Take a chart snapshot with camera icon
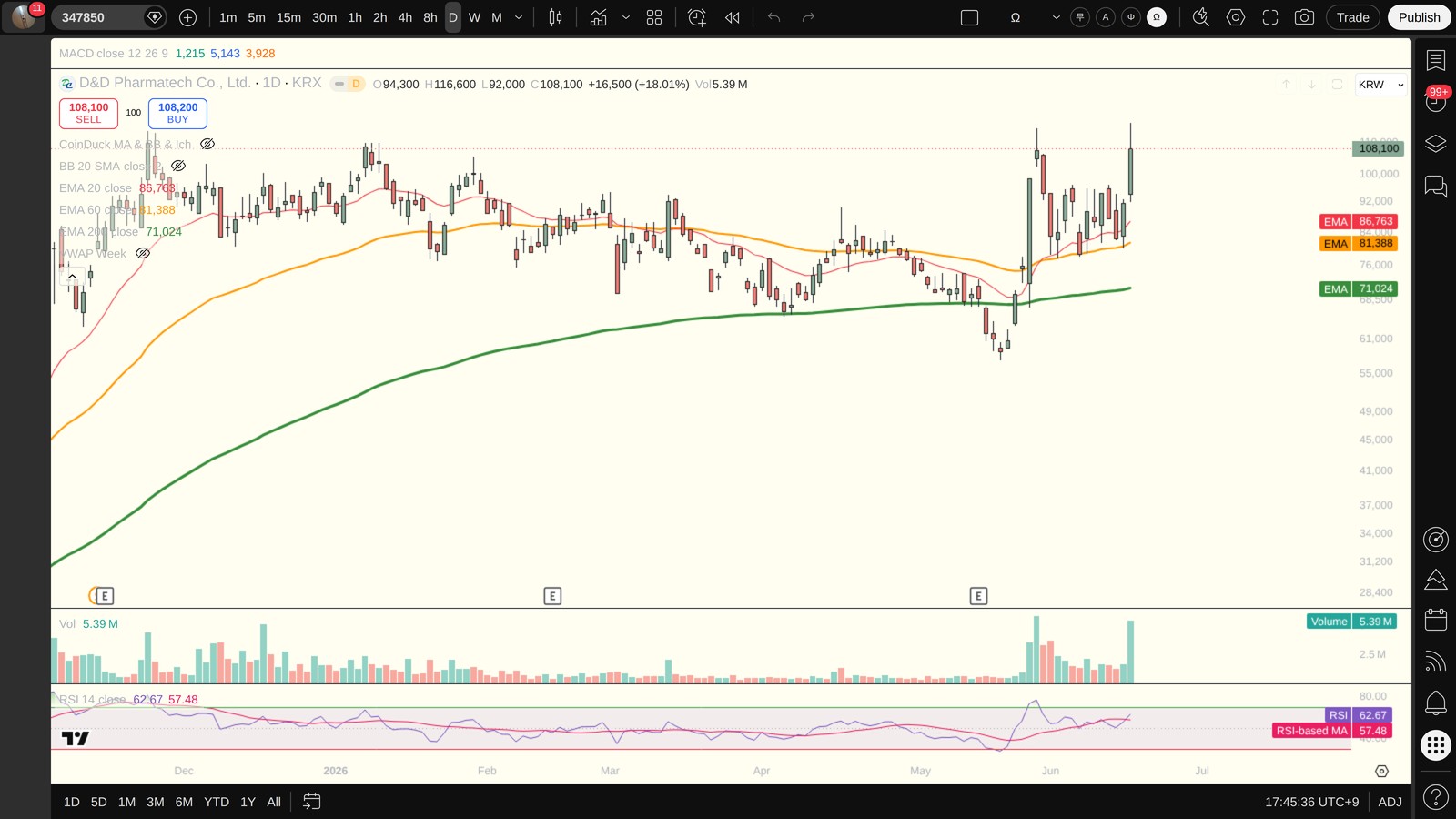The image size is (1456, 819). (1304, 17)
